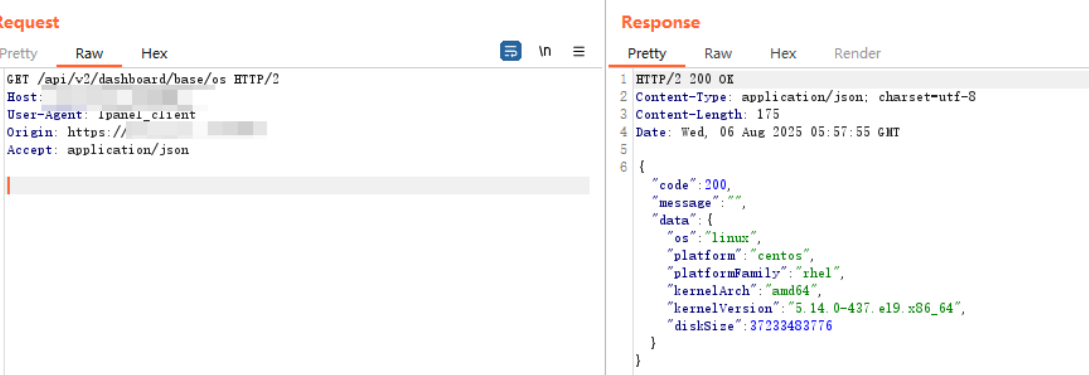Open the hamburger options menu in Request panel
1089x375 pixels.
tap(579, 51)
